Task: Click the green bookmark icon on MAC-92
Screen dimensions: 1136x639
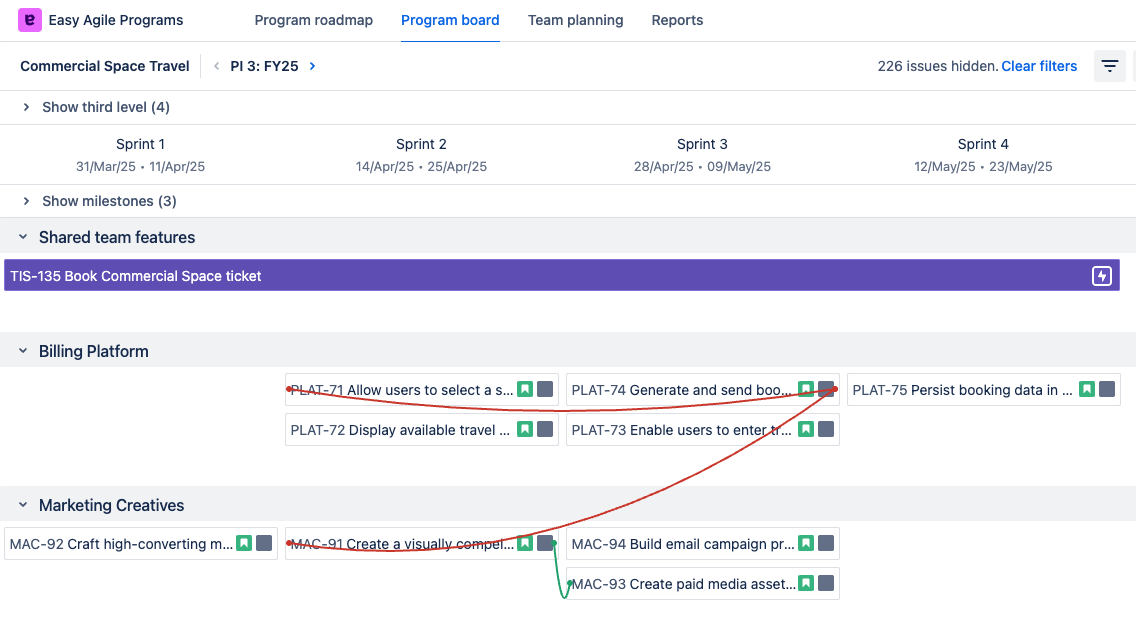Action: point(244,543)
